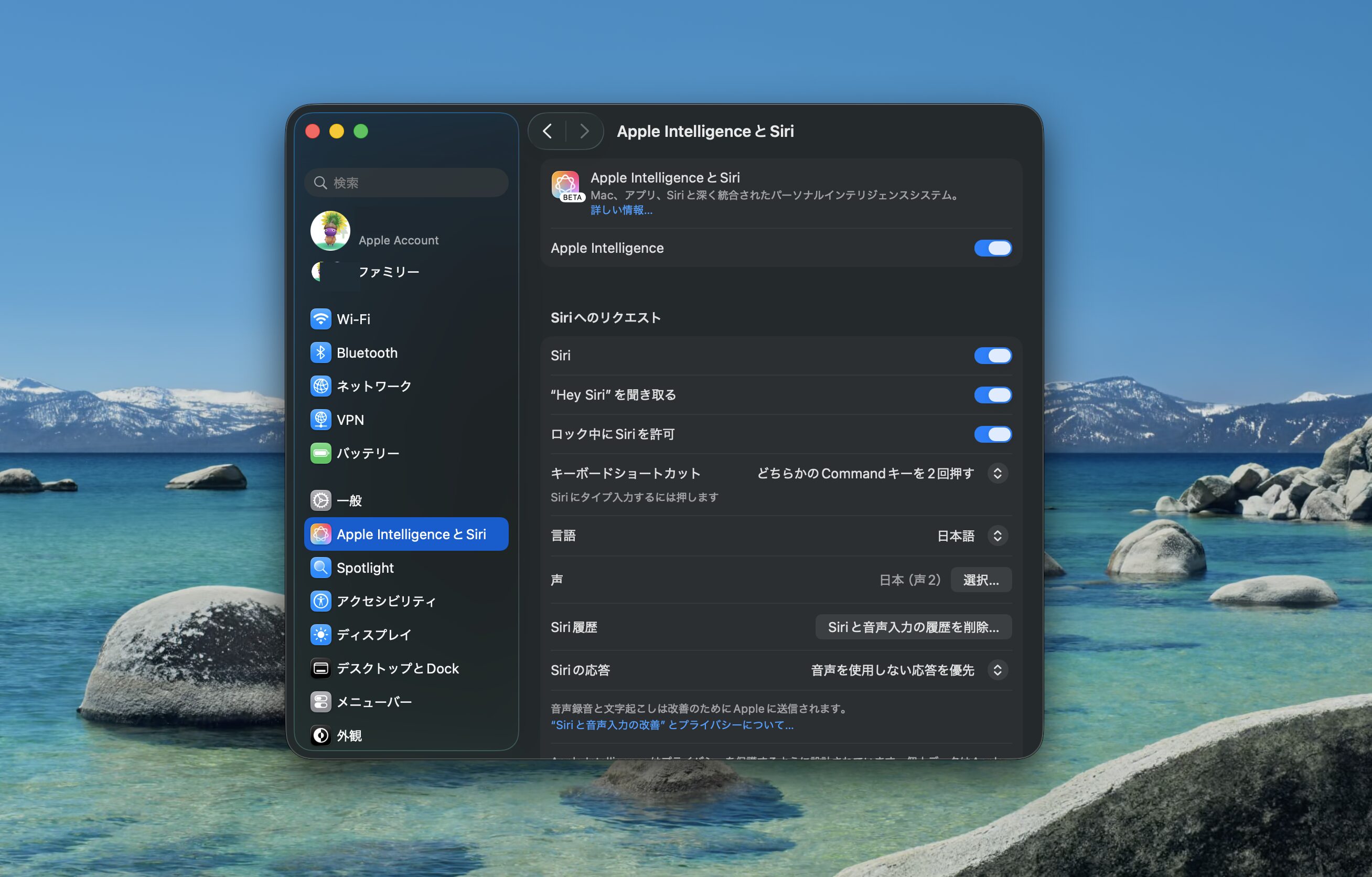Select アクセシビリティ in the sidebar
Screen dimensions: 1372x877
[406, 601]
